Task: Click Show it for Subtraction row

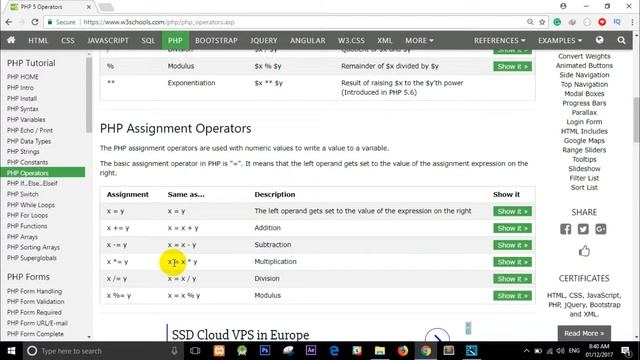Action: [x=512, y=245]
